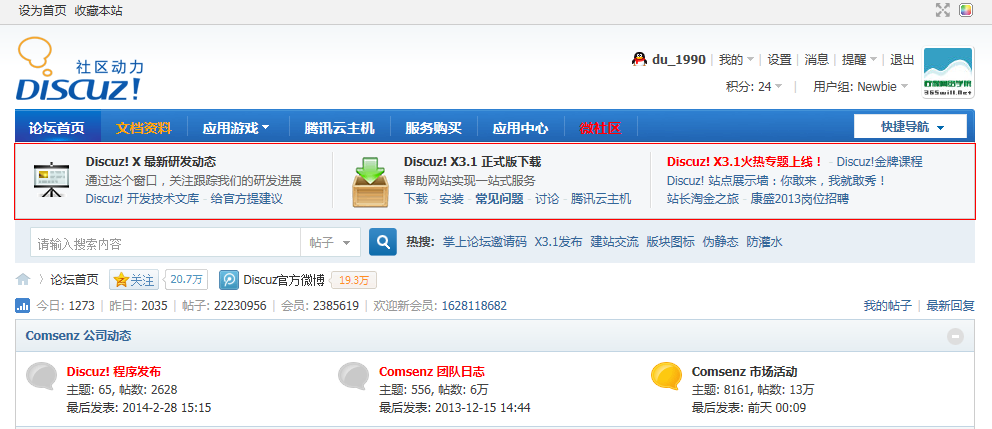Click the QQ penguin icon beside du_1990

[x=639, y=59]
